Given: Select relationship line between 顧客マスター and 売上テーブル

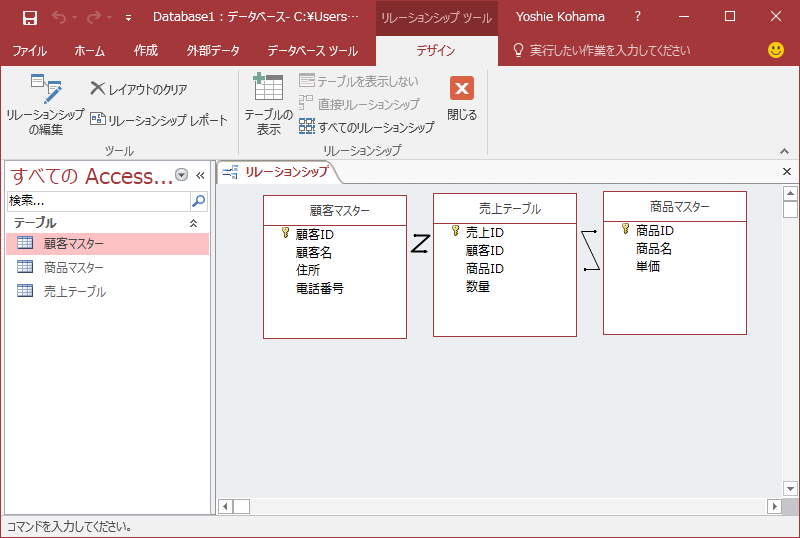Looking at the screenshot, I should pos(419,244).
